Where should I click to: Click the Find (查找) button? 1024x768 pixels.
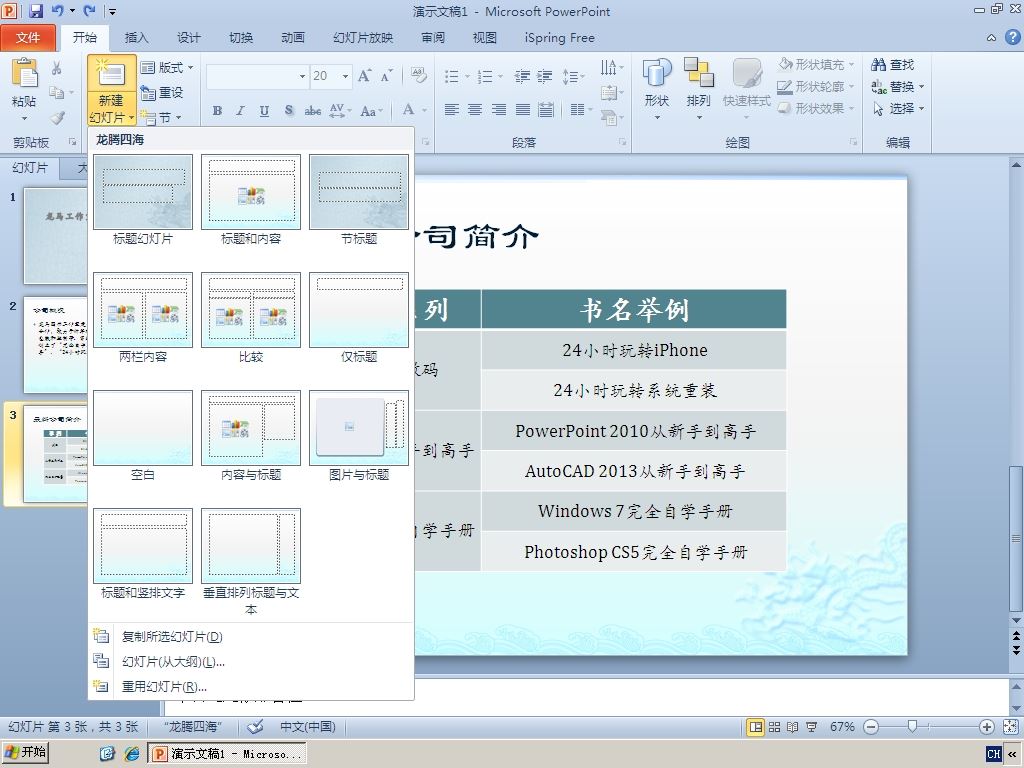click(893, 65)
